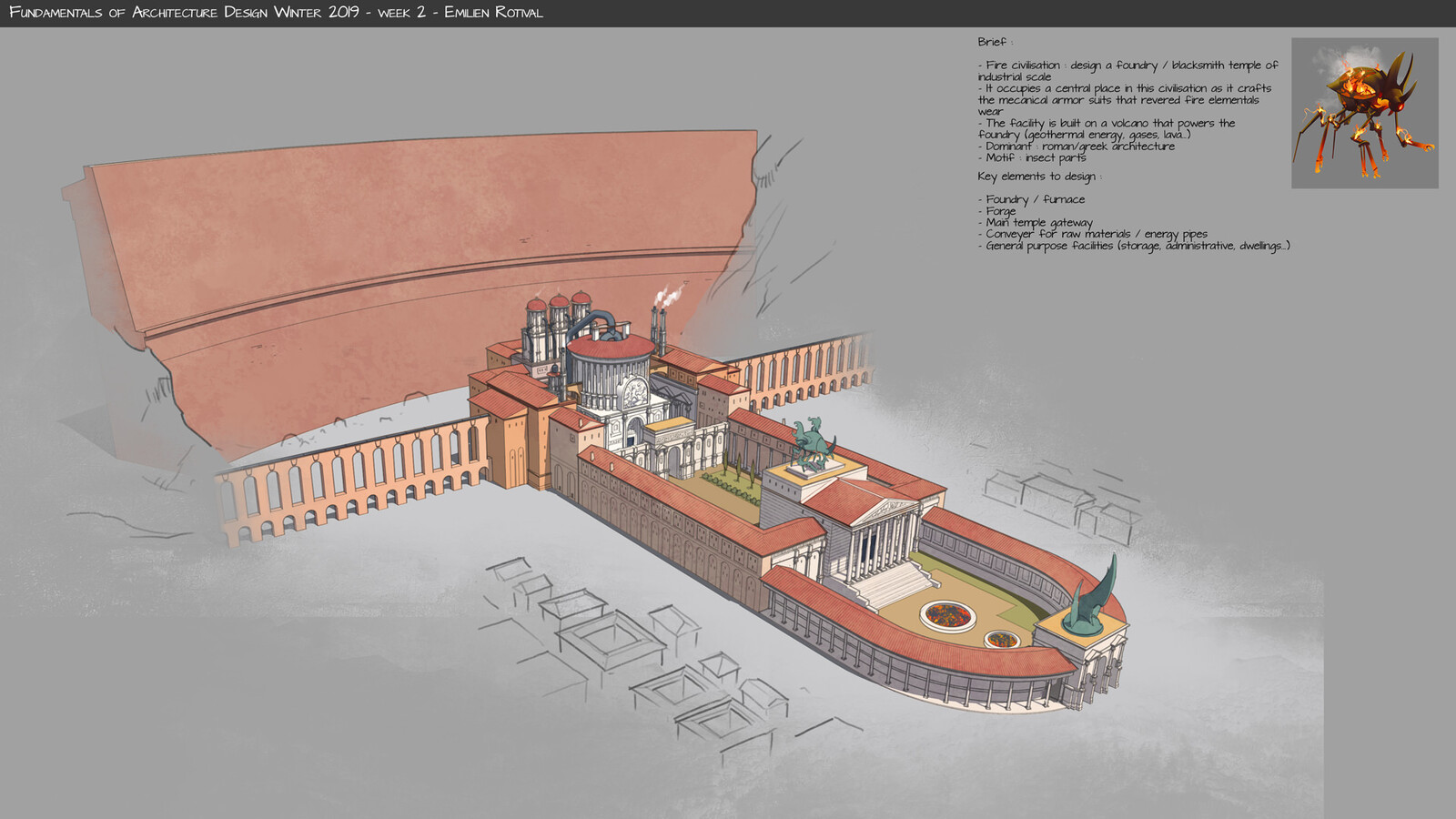Click the 'Forge' list item

(x=997, y=211)
